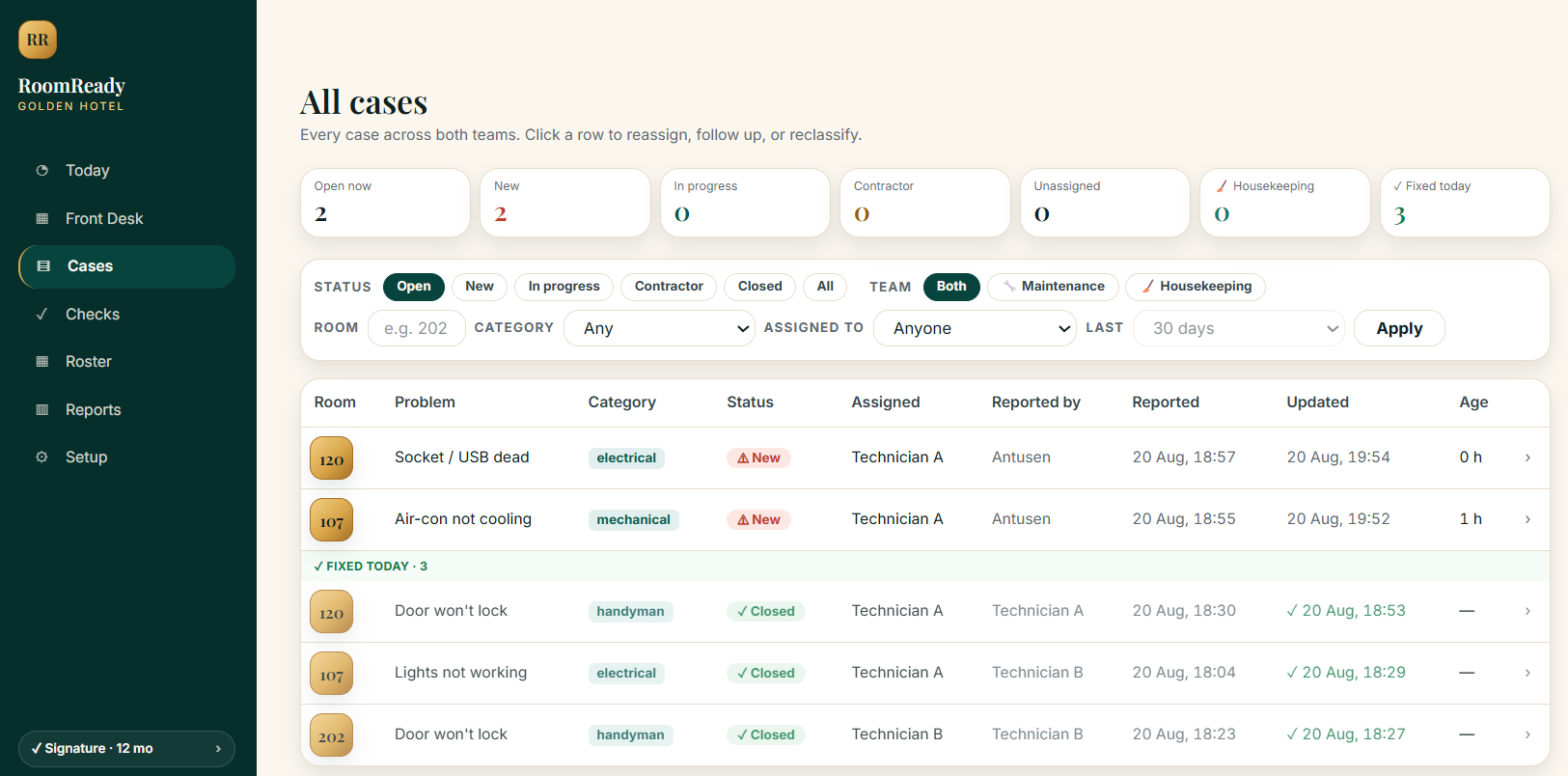Filter team to Housekeeping
1568x776 pixels.
click(x=1196, y=287)
